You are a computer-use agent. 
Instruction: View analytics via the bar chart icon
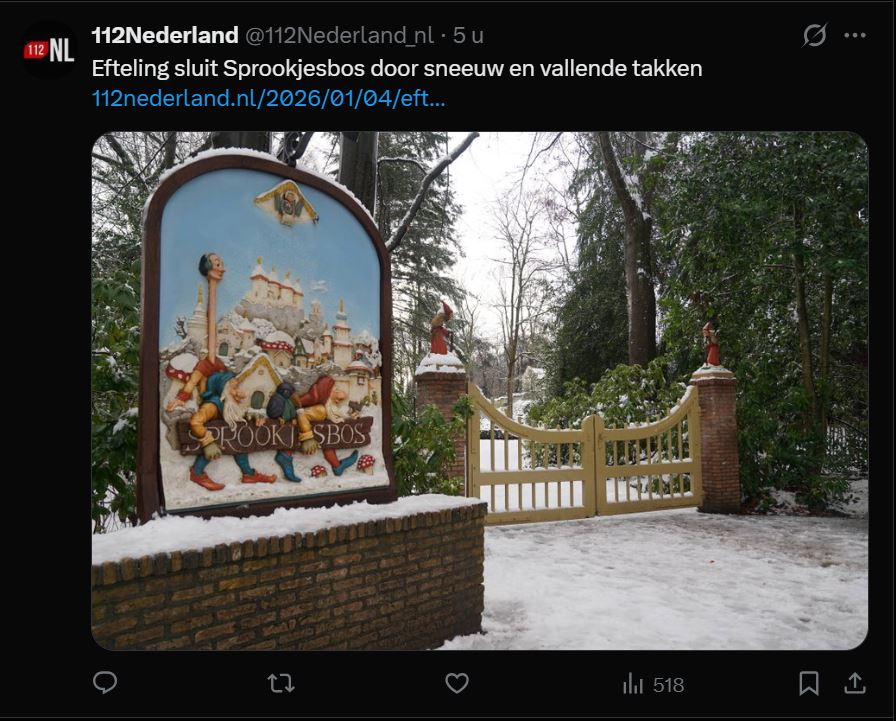(633, 683)
